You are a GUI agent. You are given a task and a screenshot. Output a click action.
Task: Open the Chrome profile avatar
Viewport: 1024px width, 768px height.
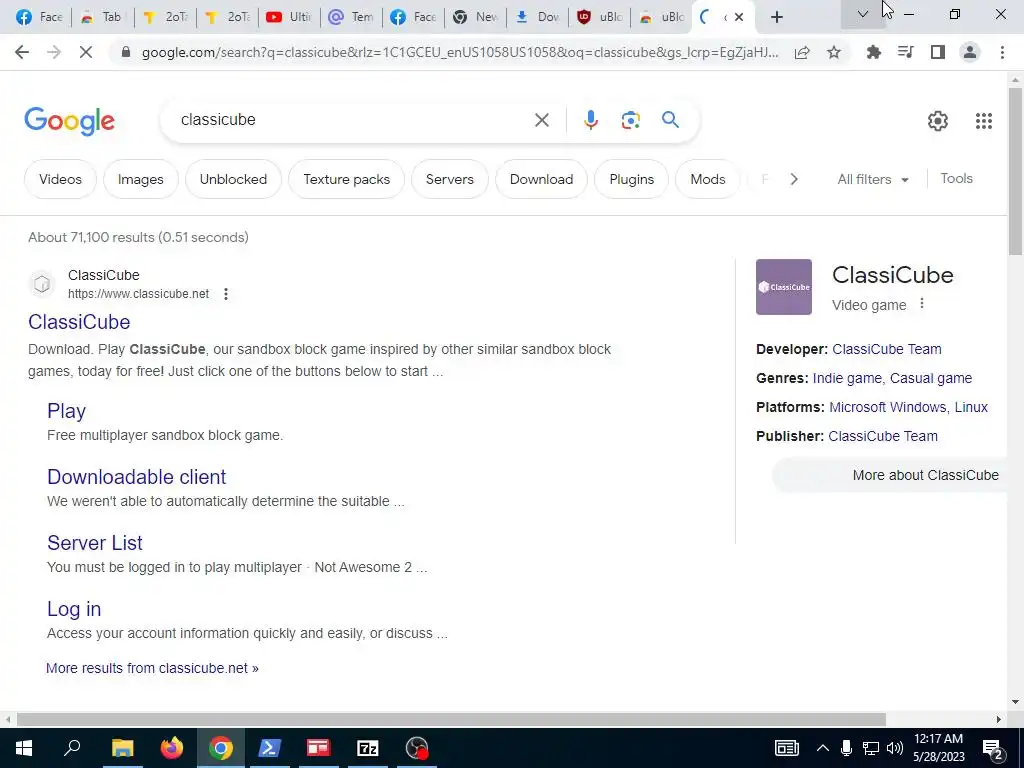pos(970,52)
